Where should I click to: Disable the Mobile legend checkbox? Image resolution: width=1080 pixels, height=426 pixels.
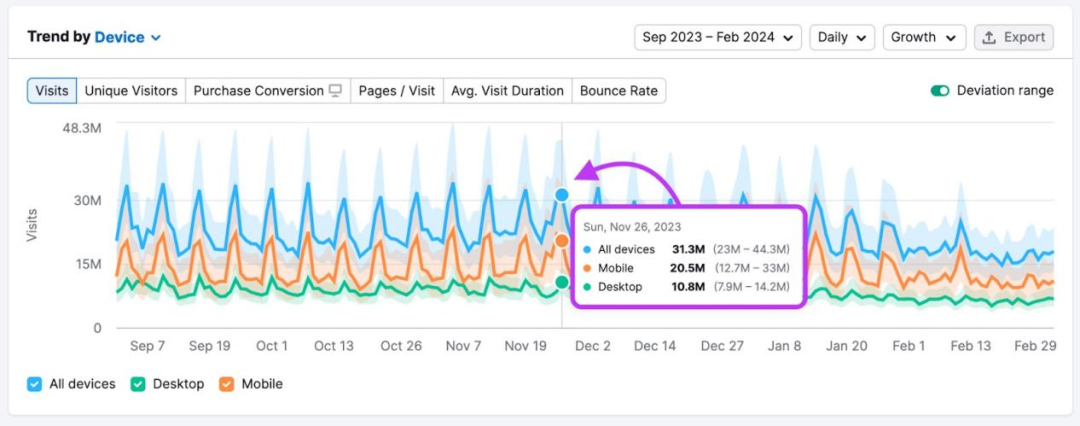226,384
